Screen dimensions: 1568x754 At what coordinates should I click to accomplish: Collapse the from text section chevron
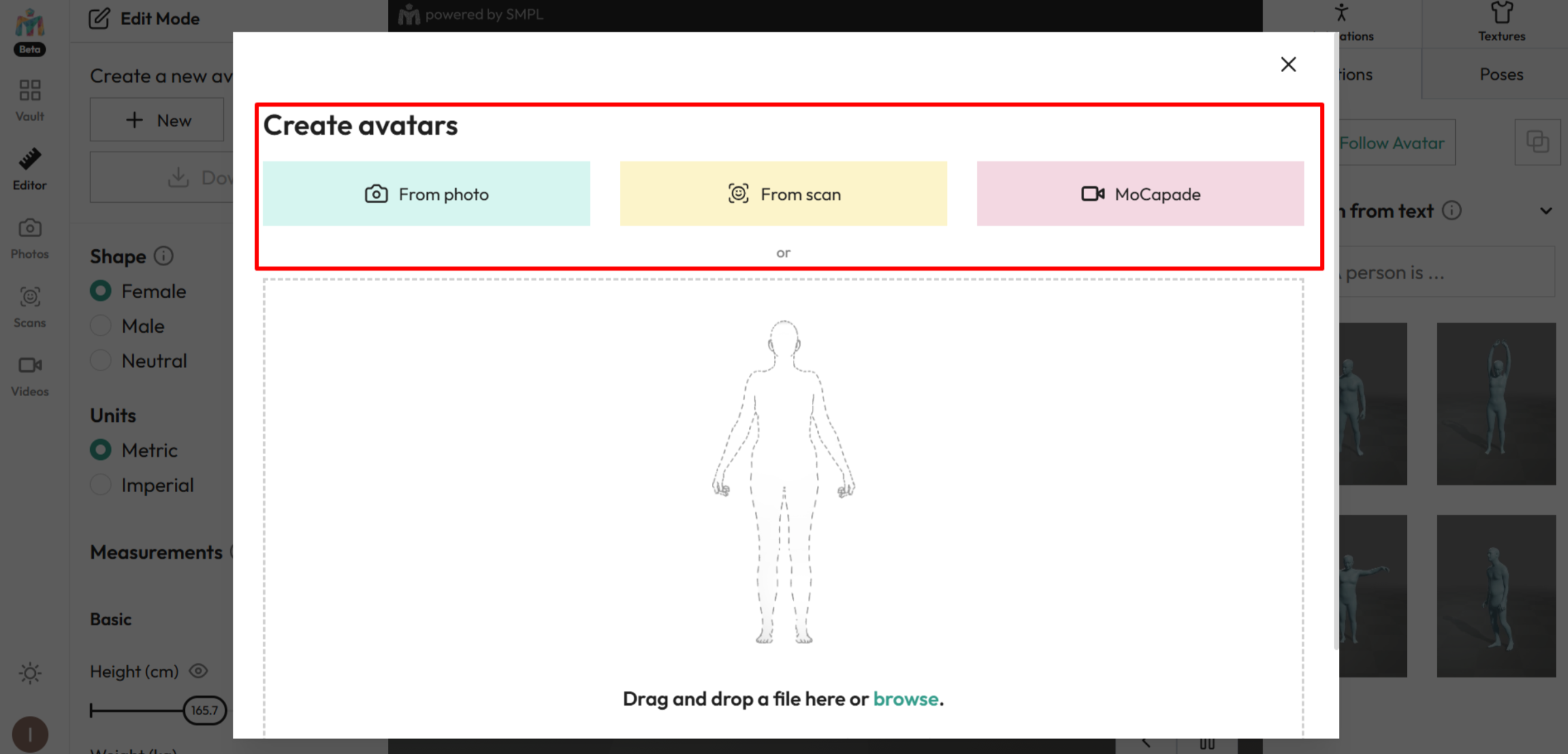[1545, 211]
